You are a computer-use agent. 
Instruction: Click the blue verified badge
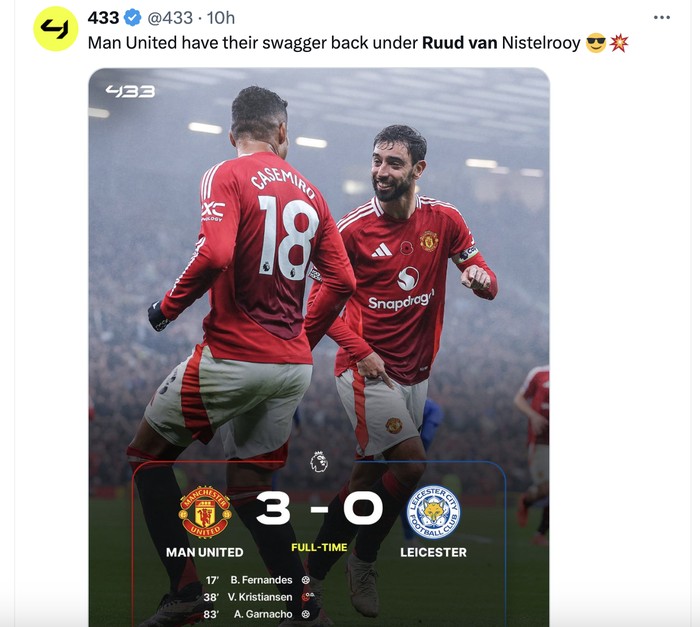[x=133, y=18]
